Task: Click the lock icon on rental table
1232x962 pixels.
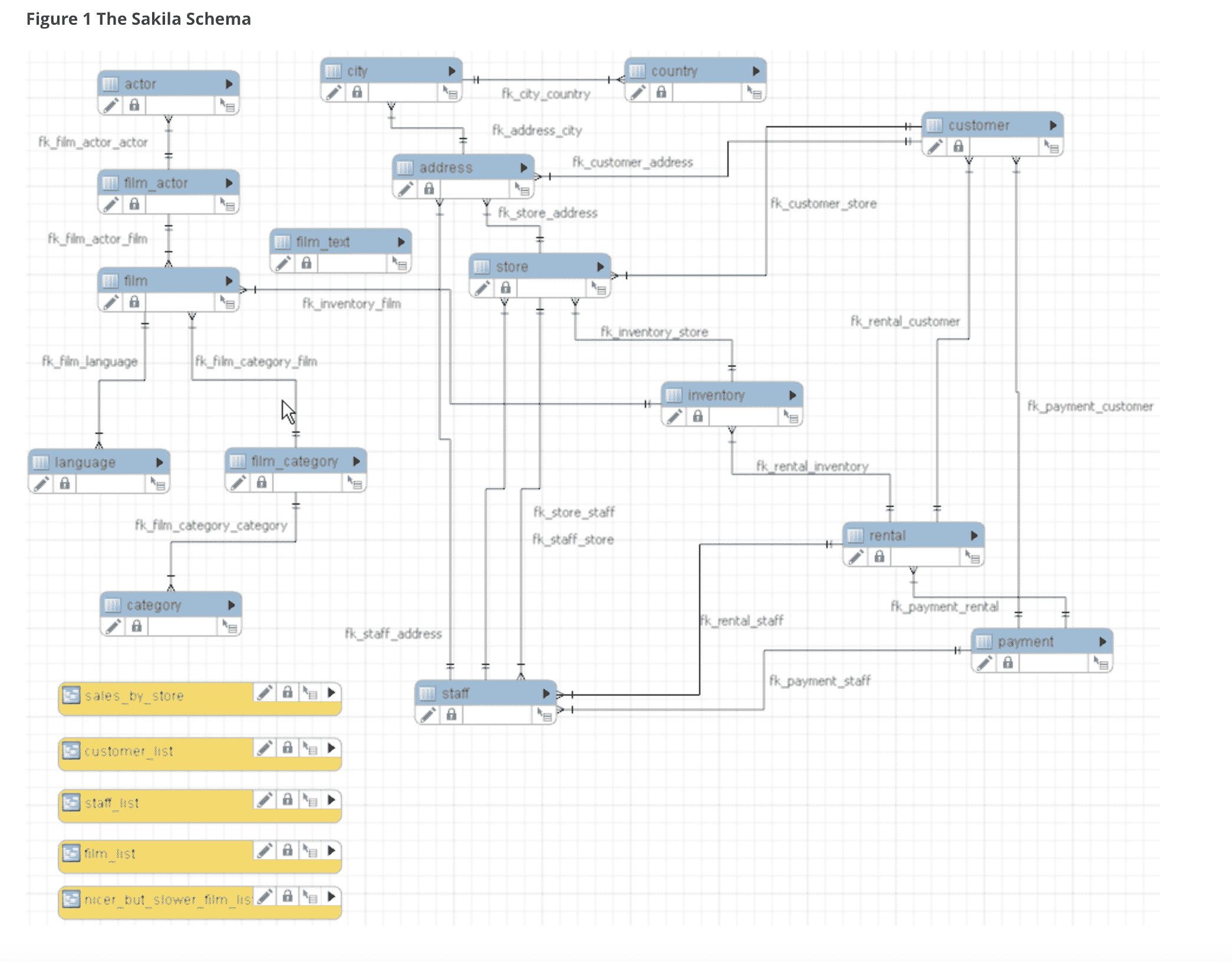Action: click(879, 557)
